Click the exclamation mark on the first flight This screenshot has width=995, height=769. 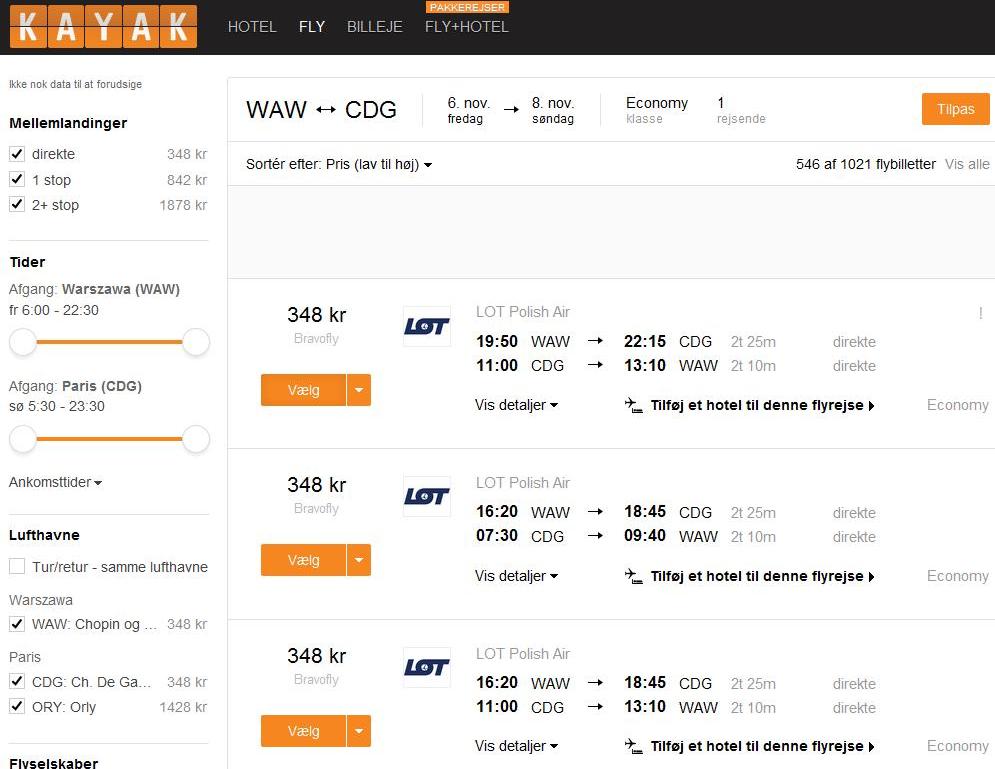(980, 313)
